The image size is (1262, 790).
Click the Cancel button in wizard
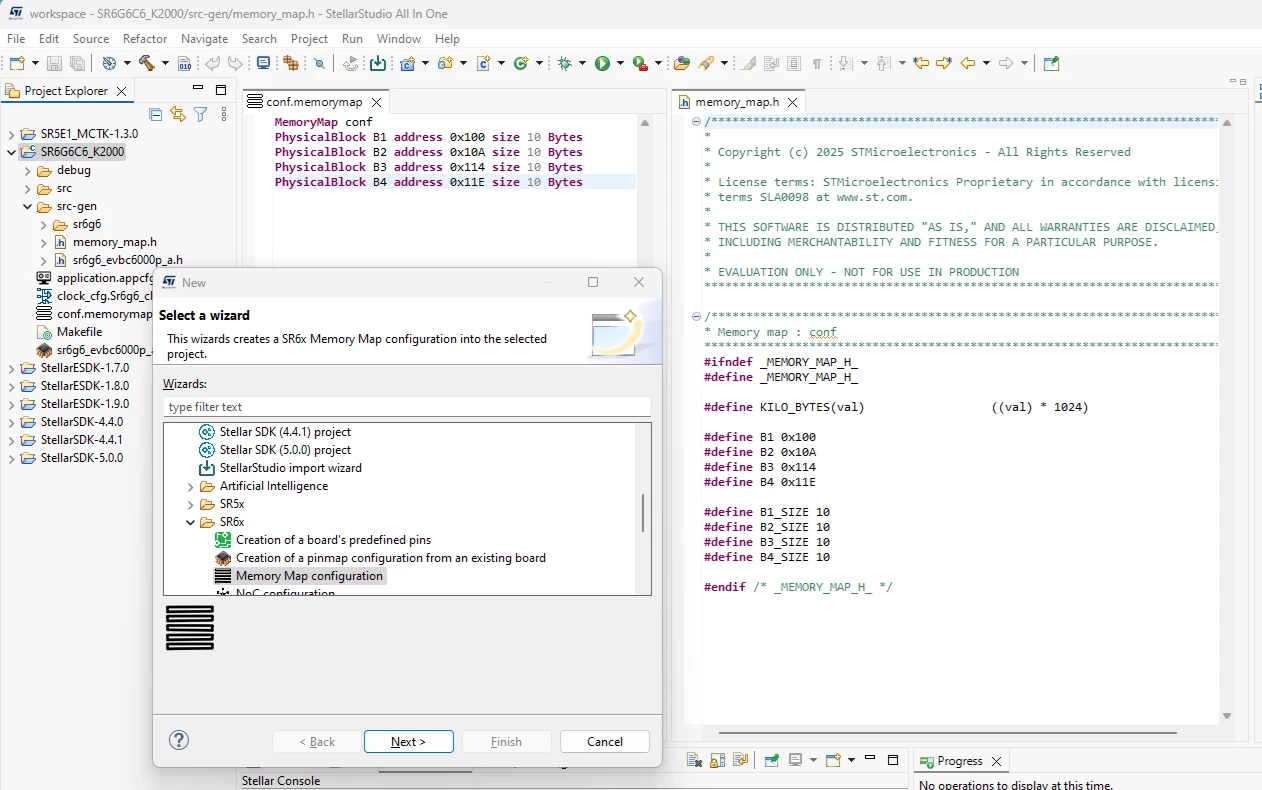pyautogui.click(x=605, y=742)
